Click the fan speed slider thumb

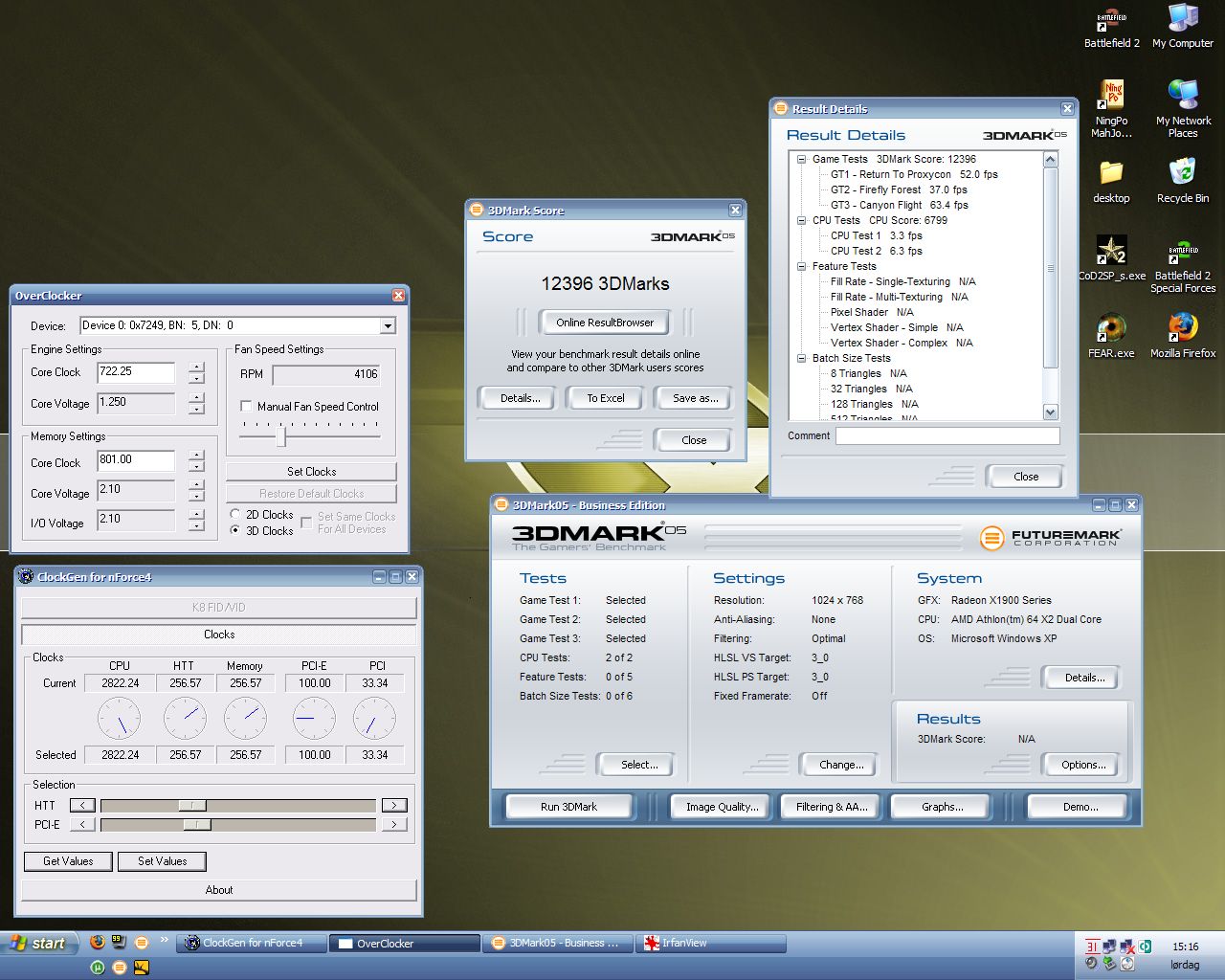tap(281, 436)
